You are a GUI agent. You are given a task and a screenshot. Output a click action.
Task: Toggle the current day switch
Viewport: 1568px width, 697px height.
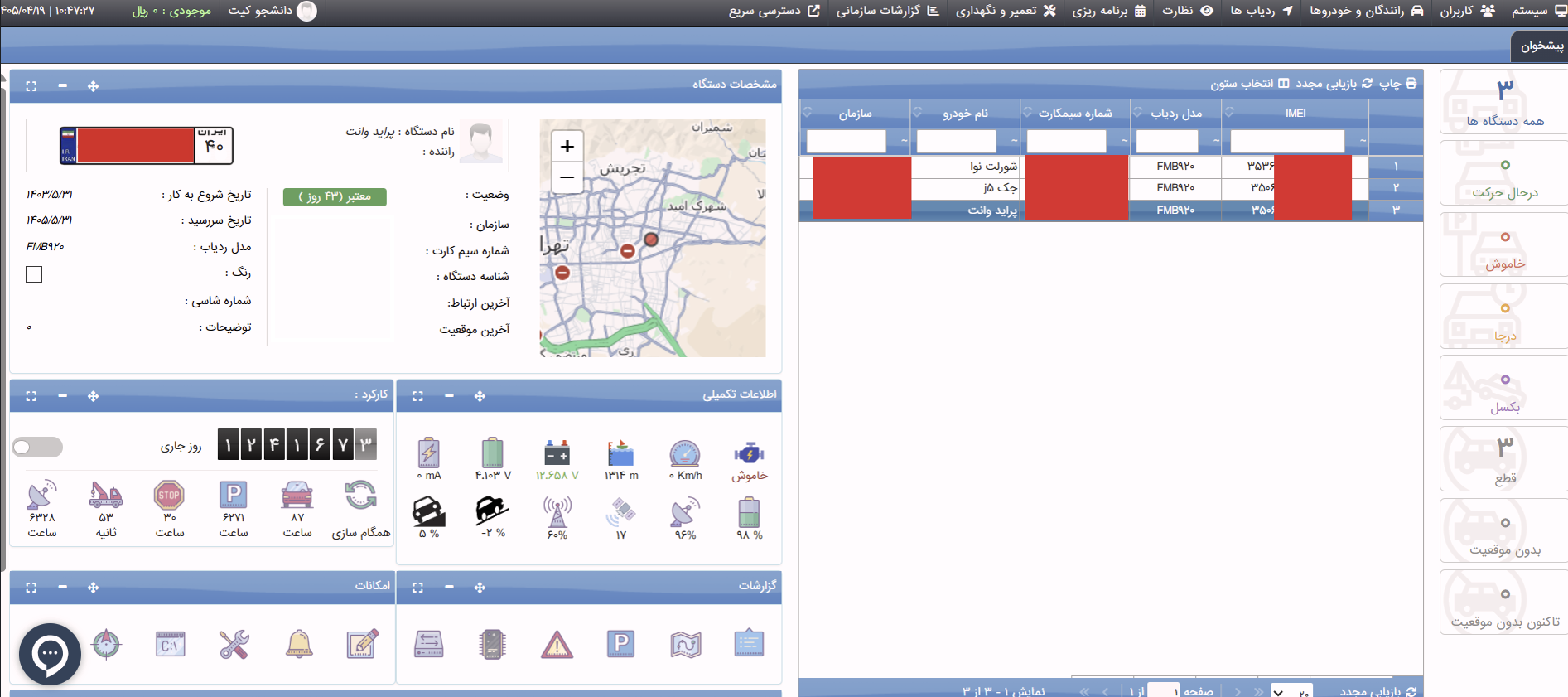click(x=37, y=447)
